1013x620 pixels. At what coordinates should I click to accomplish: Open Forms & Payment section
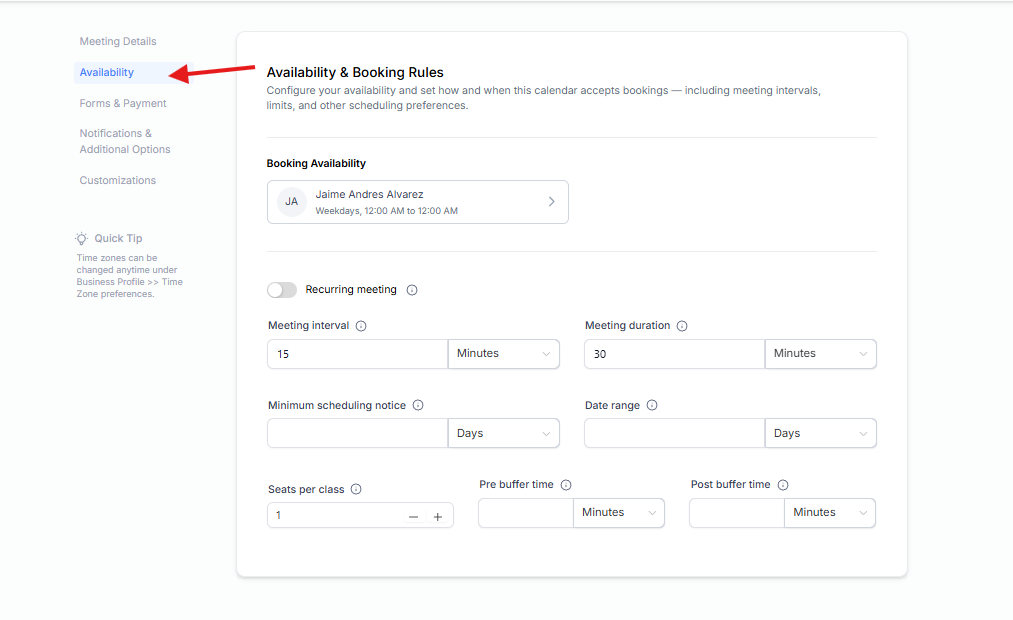pyautogui.click(x=123, y=104)
